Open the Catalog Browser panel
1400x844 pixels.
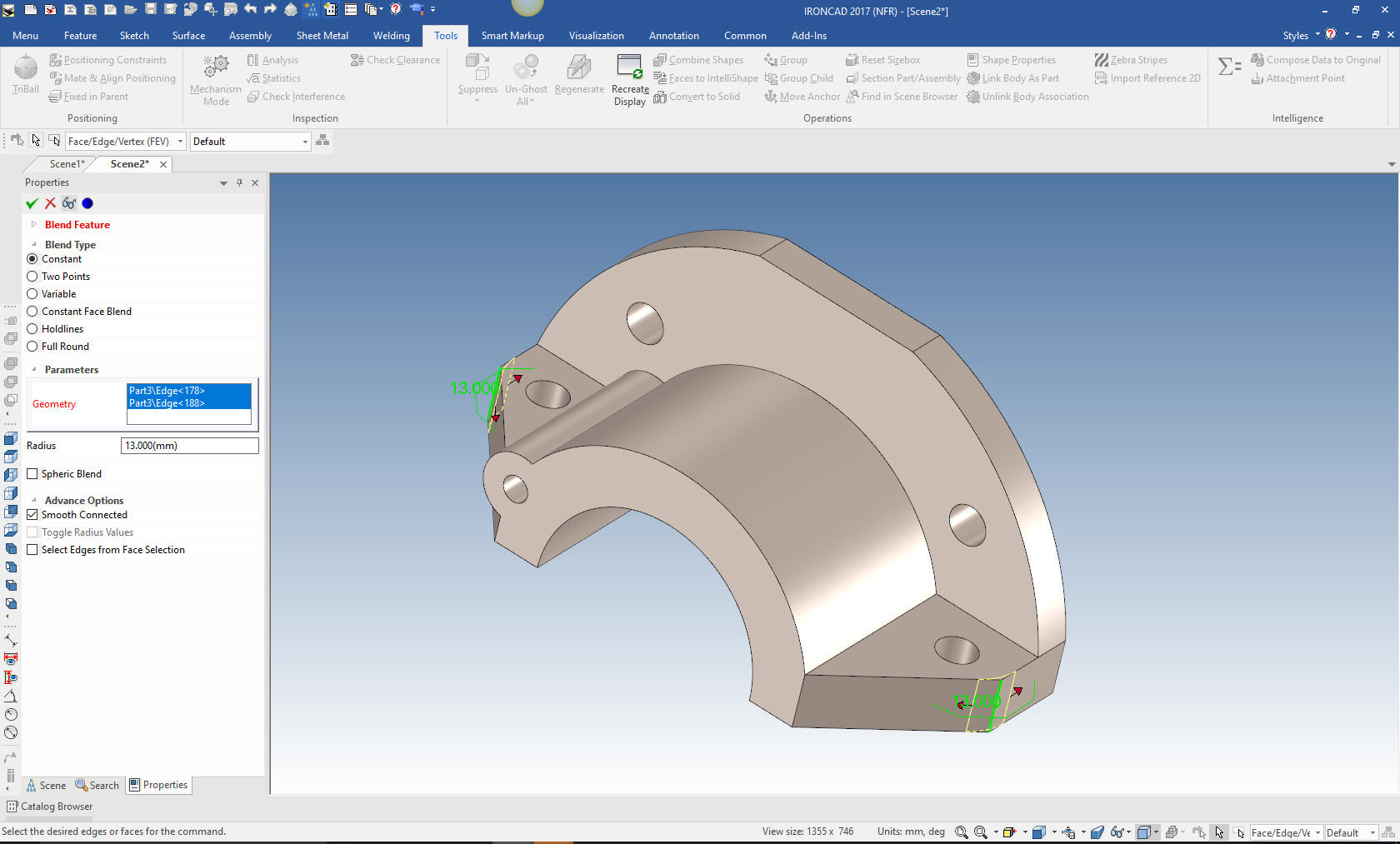(x=49, y=807)
